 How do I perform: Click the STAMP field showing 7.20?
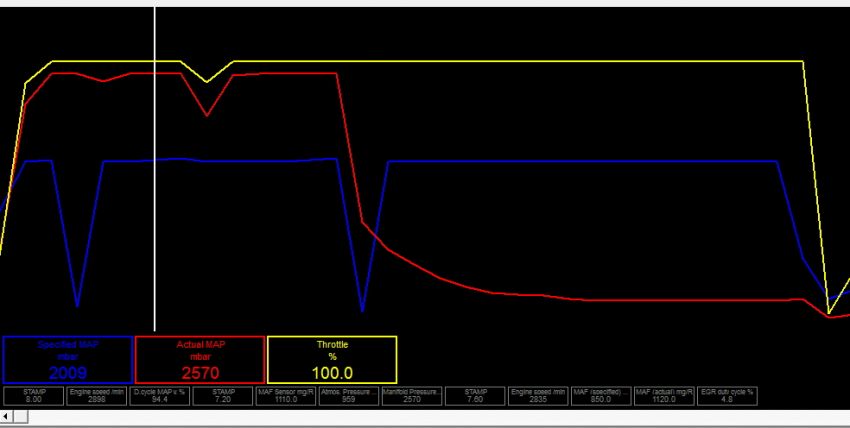tap(223, 395)
